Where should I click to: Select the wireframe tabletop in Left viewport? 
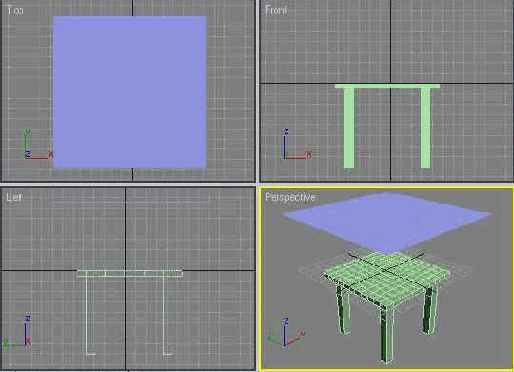point(130,273)
